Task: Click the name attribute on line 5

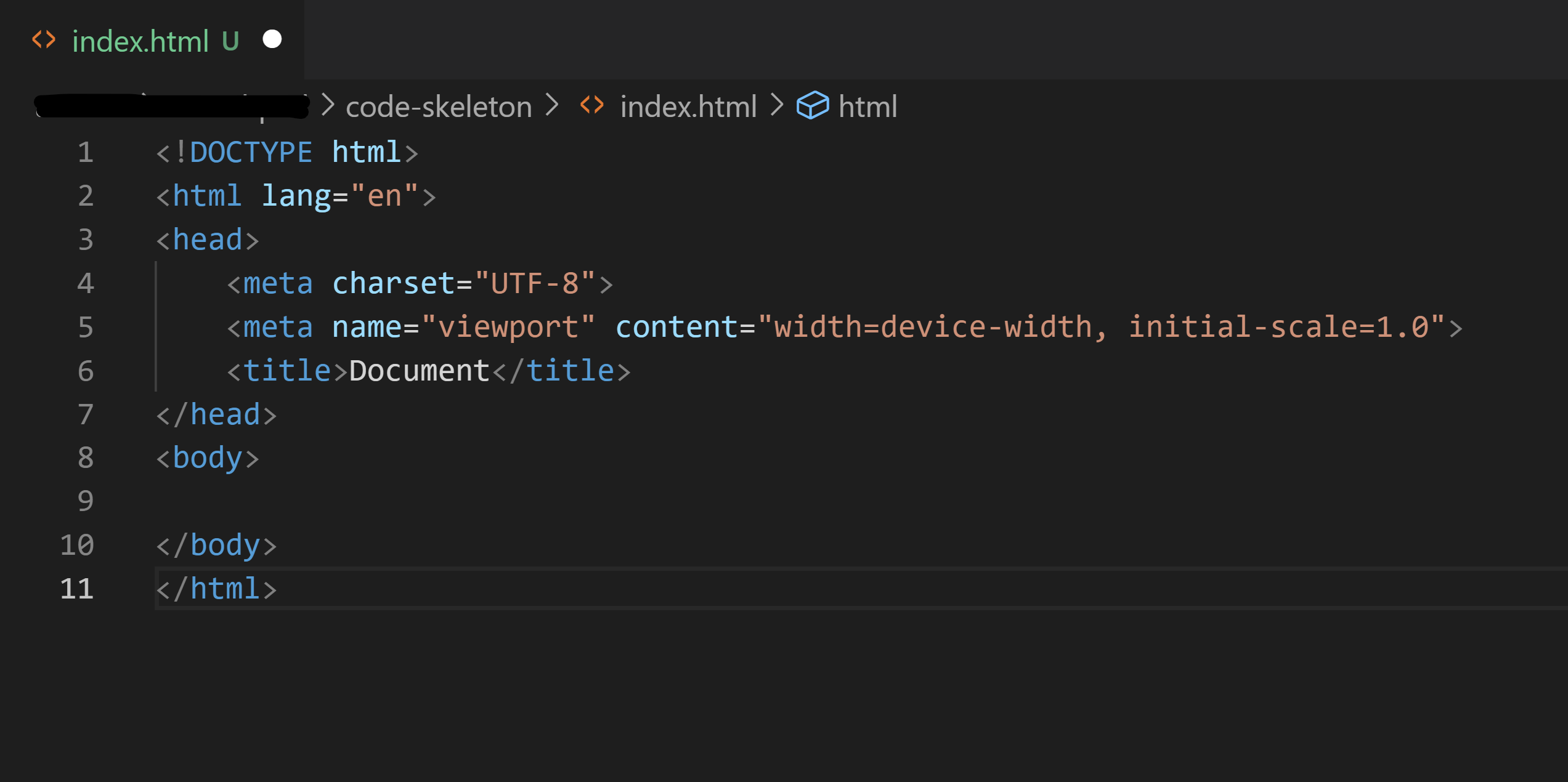Action: pyautogui.click(x=367, y=328)
